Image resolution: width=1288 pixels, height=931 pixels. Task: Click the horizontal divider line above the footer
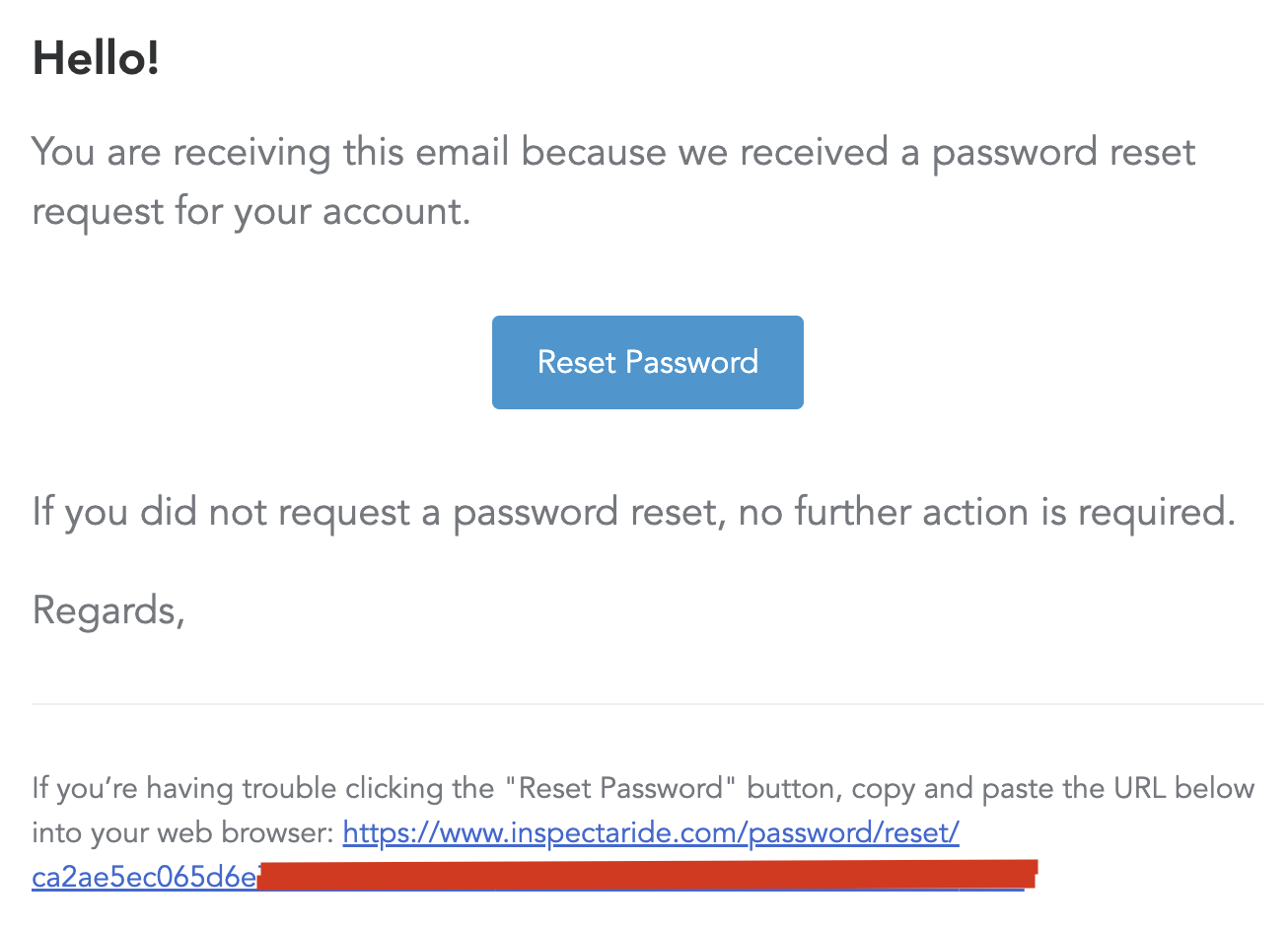pos(648,704)
